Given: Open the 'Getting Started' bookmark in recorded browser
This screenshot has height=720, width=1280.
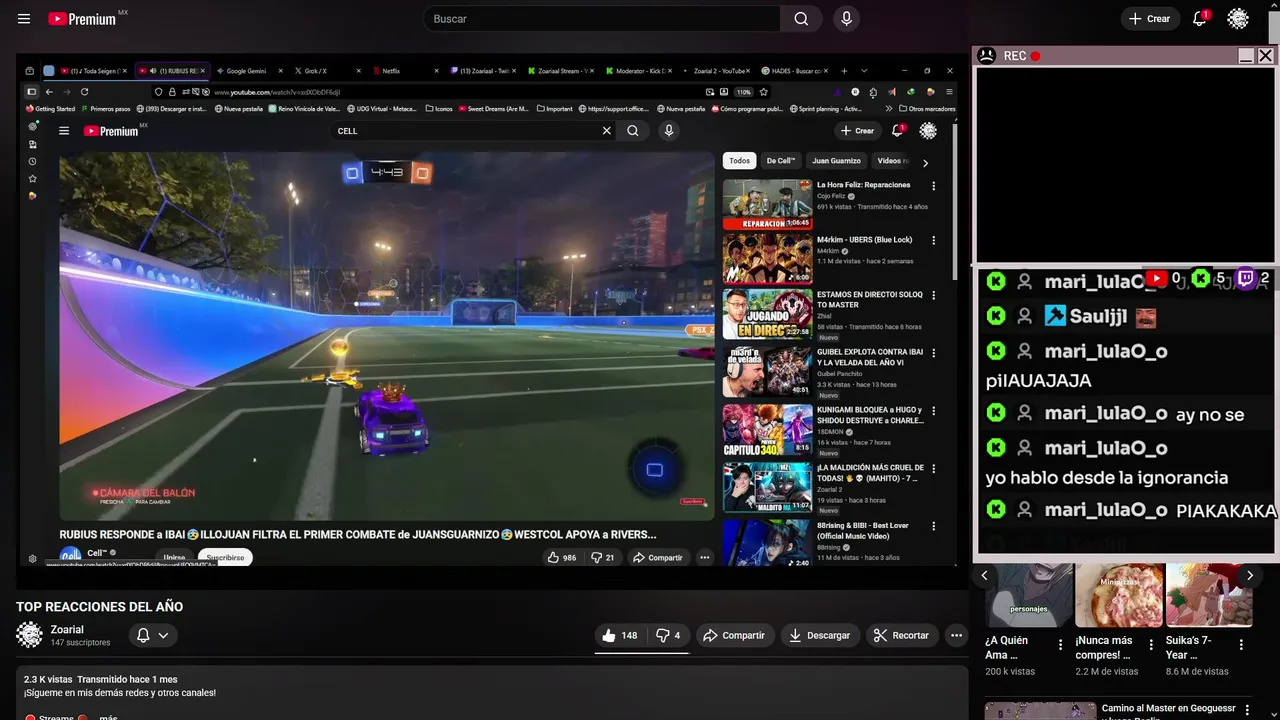Looking at the screenshot, I should 50,109.
